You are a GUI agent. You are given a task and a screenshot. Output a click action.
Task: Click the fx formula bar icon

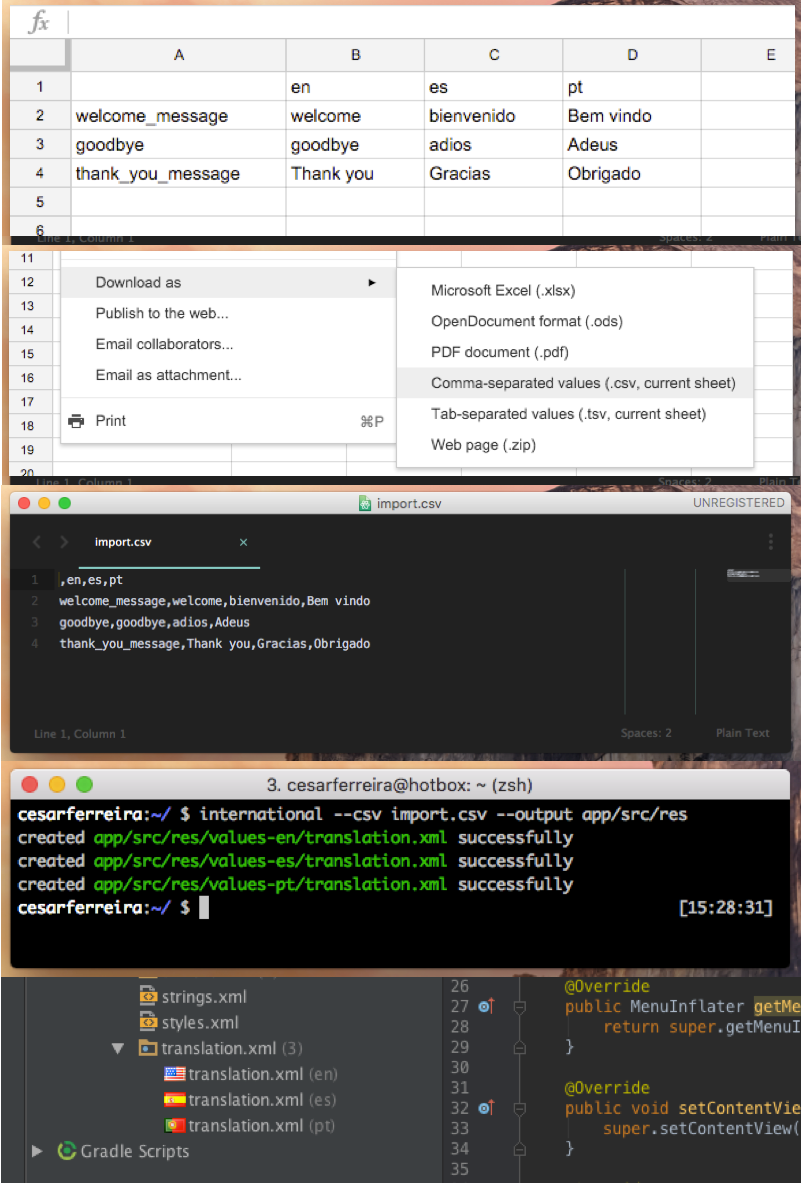click(39, 22)
